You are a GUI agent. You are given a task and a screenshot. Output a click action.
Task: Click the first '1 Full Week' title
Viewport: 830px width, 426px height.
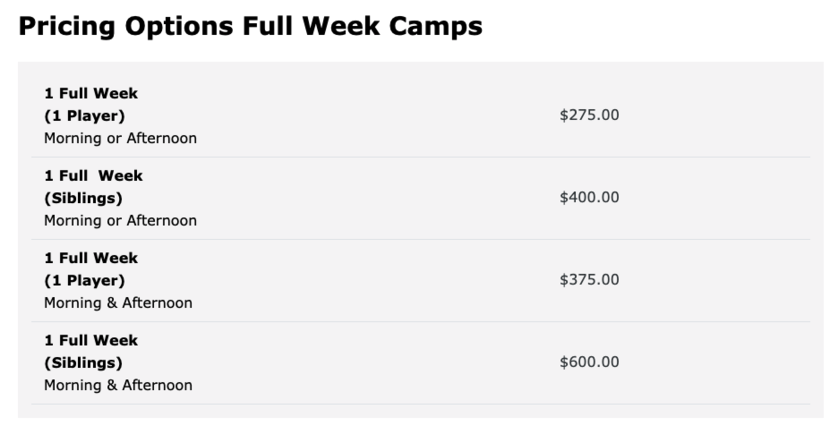tap(91, 93)
